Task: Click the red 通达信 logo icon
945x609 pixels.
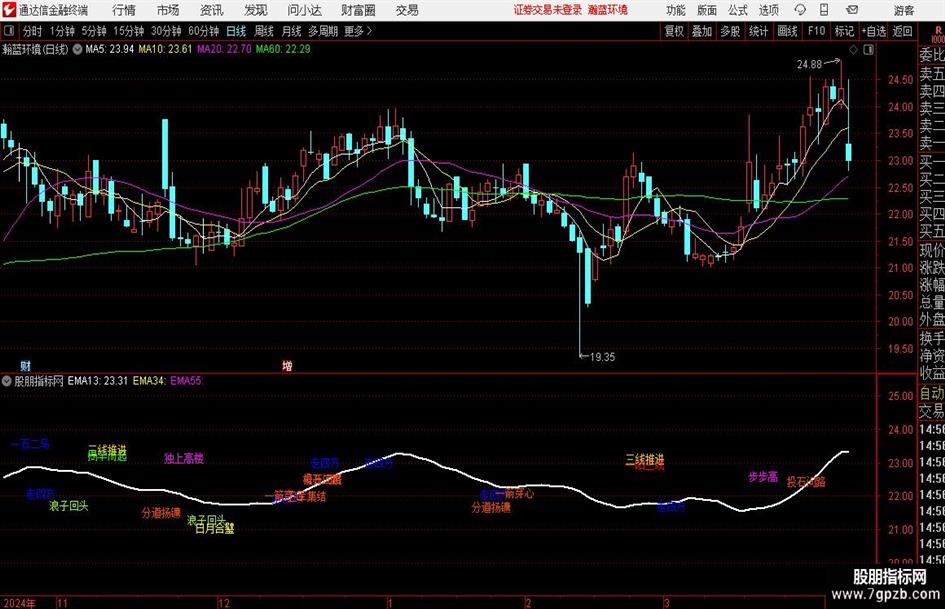Action: [8, 10]
